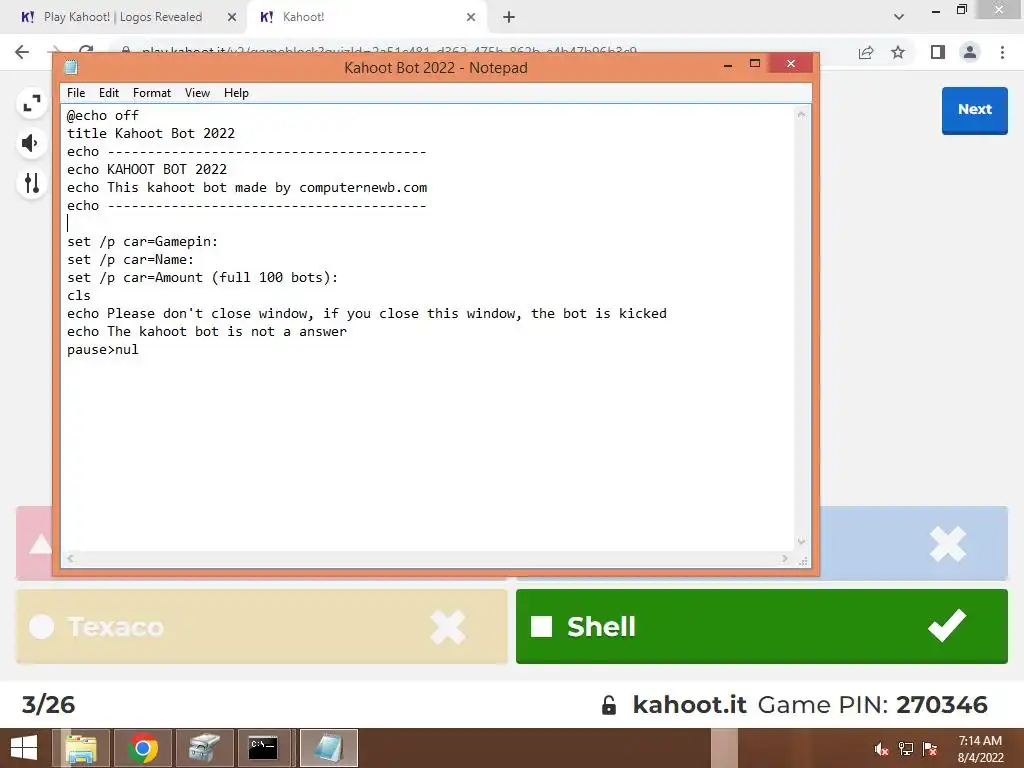Screen dimensions: 1024x768
Task: Click 'computernewb.com' text in Notepad
Action: (x=363, y=187)
